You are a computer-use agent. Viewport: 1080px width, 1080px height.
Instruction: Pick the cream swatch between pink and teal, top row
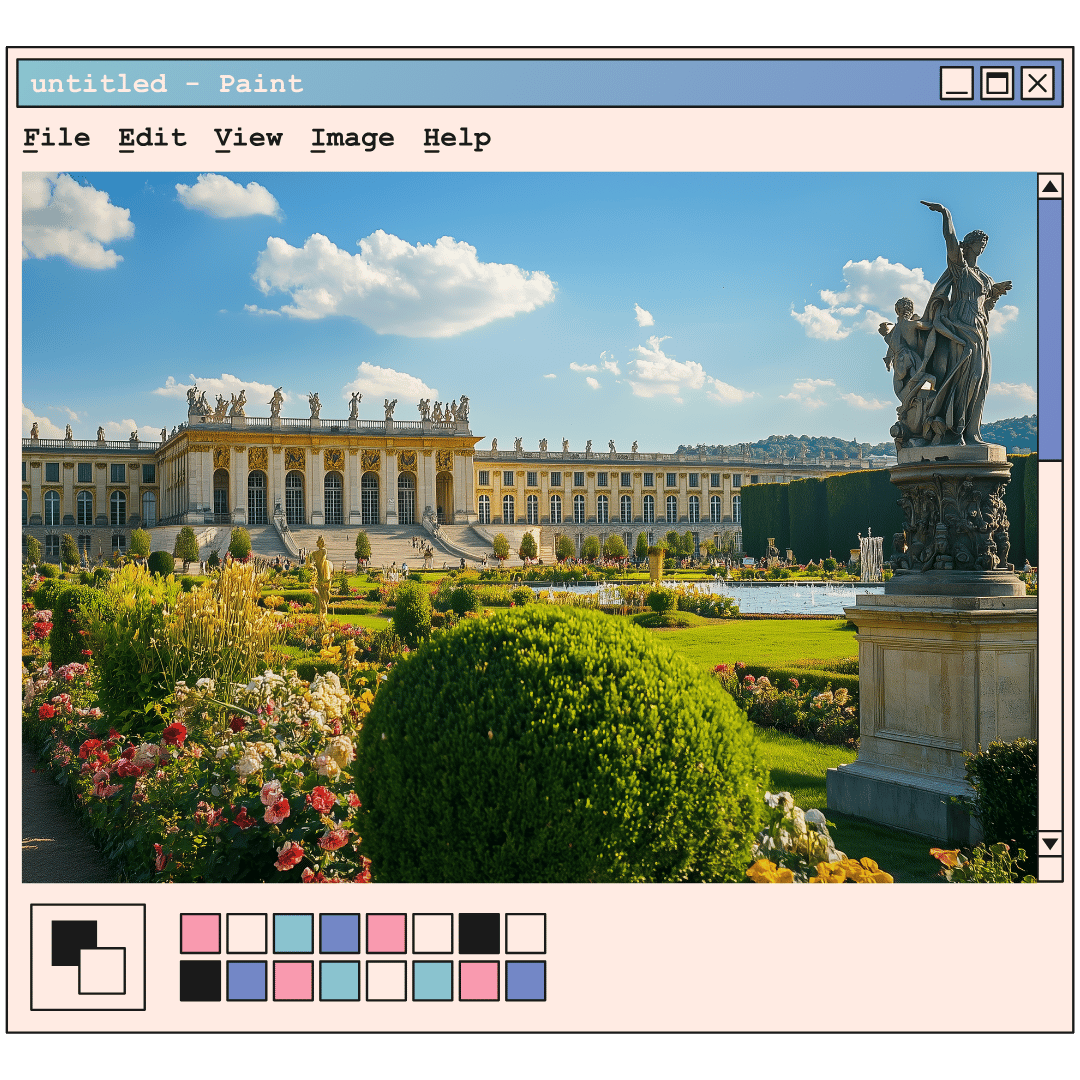[x=247, y=933]
